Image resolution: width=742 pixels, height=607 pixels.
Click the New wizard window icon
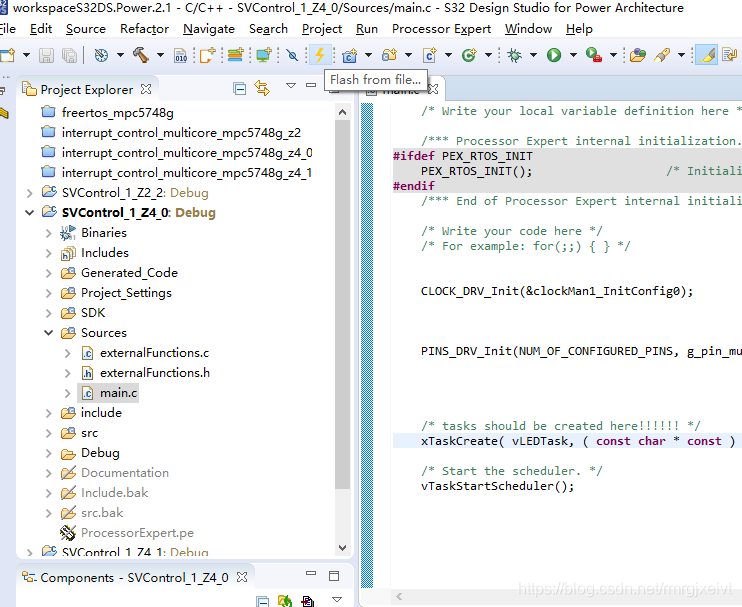9,55
